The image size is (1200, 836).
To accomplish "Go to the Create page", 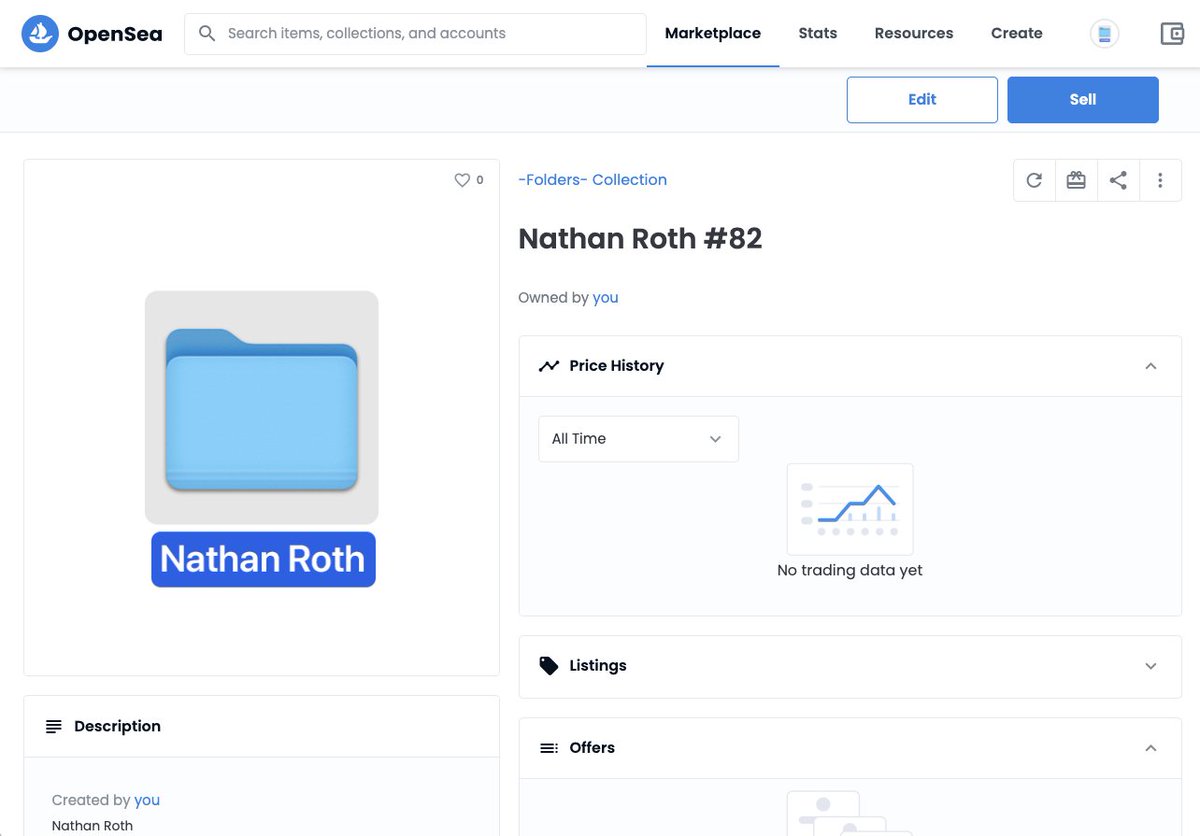I will coord(1017,34).
